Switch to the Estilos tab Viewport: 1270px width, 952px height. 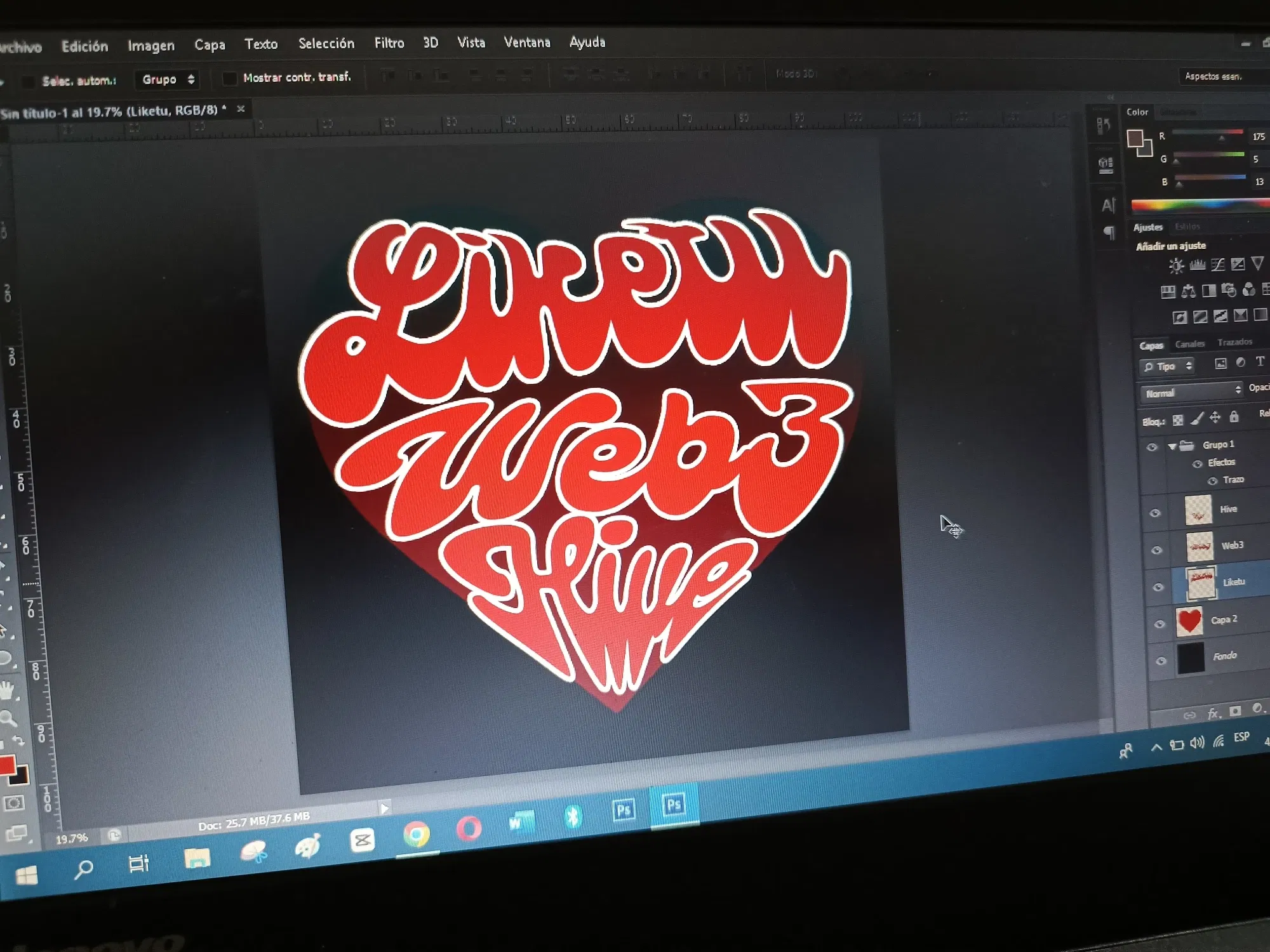point(1187,227)
